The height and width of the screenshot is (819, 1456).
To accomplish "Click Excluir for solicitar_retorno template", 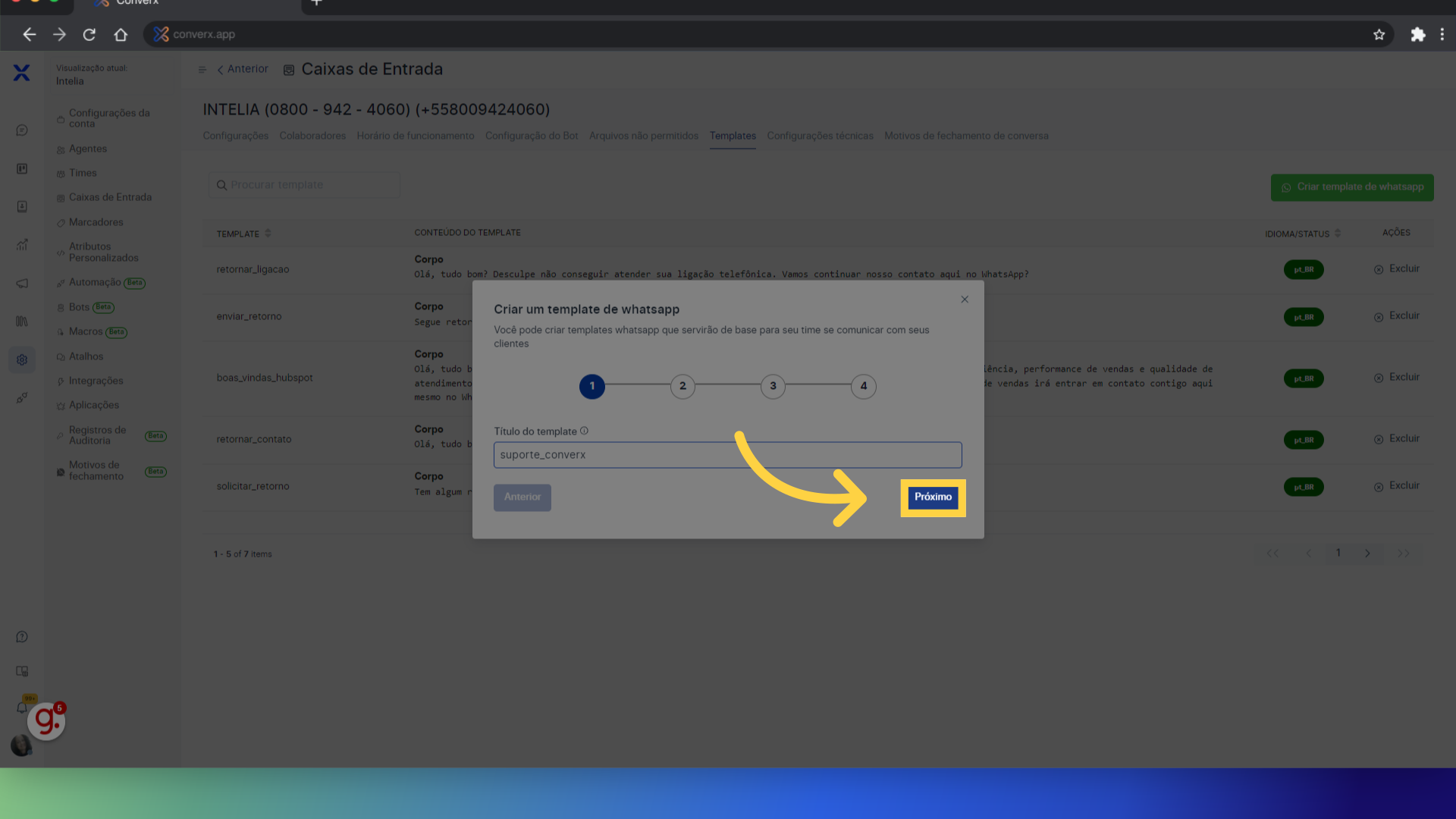I will (x=1397, y=486).
